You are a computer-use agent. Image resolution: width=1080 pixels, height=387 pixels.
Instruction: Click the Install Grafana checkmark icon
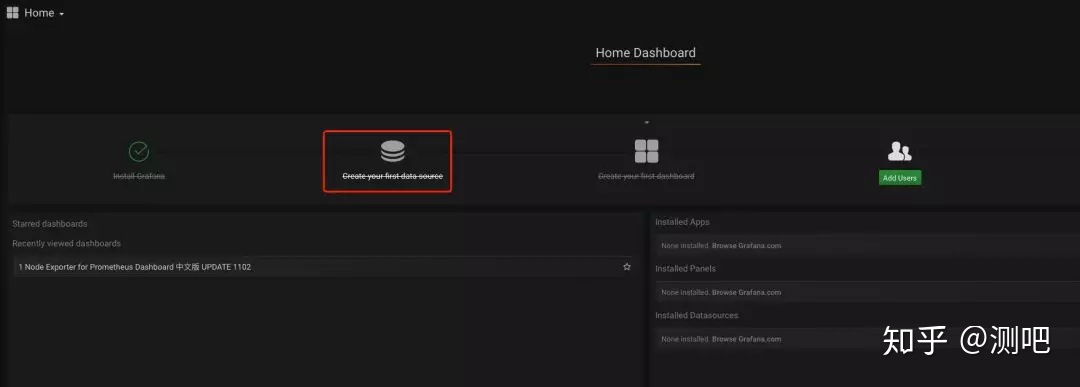click(x=139, y=151)
